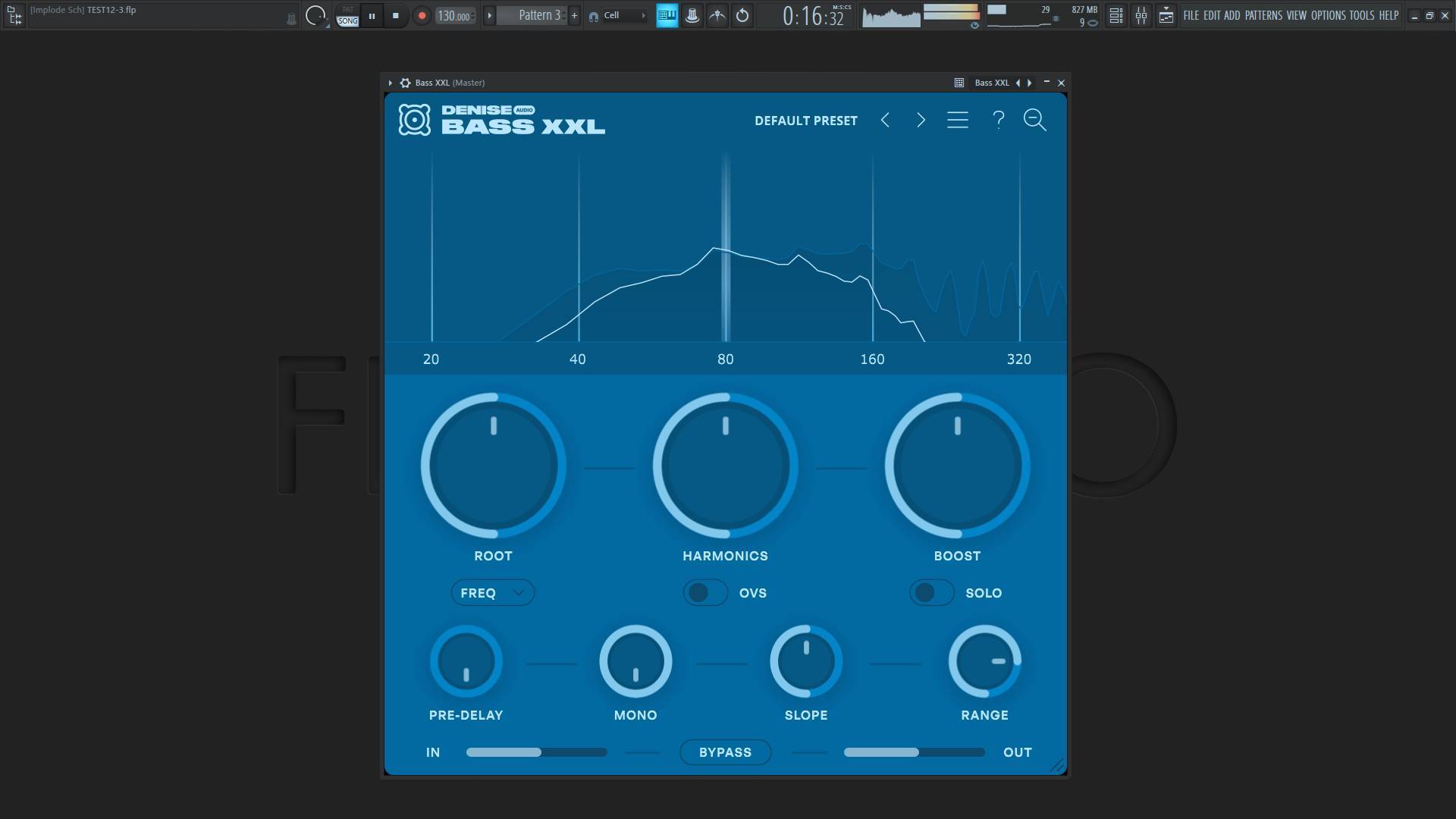Click the PRE-DELAY knob
This screenshot has width=1456, height=819.
[466, 661]
